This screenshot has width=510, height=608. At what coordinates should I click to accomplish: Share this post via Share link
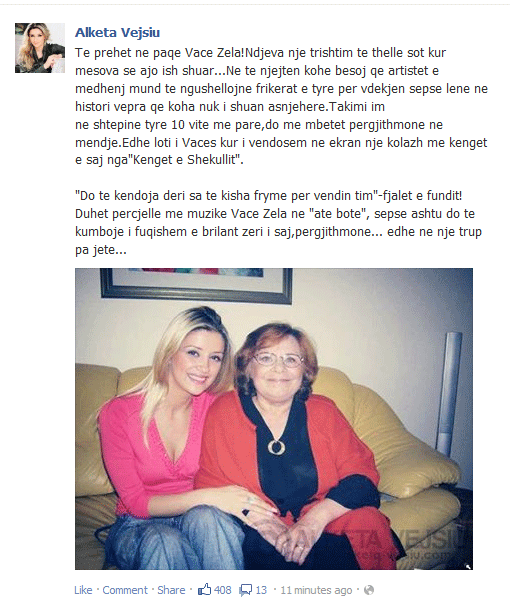[171, 590]
